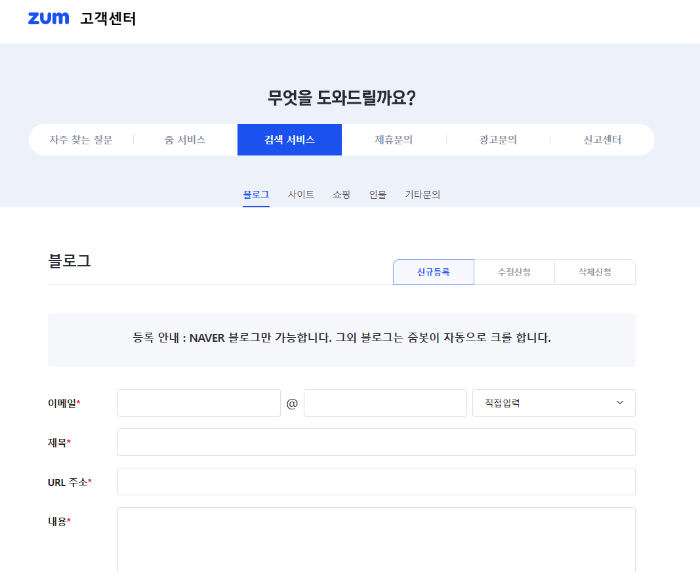Screen dimensions: 700x572
Task: Switch to the 줌 서비스 tab
Action: click(185, 140)
